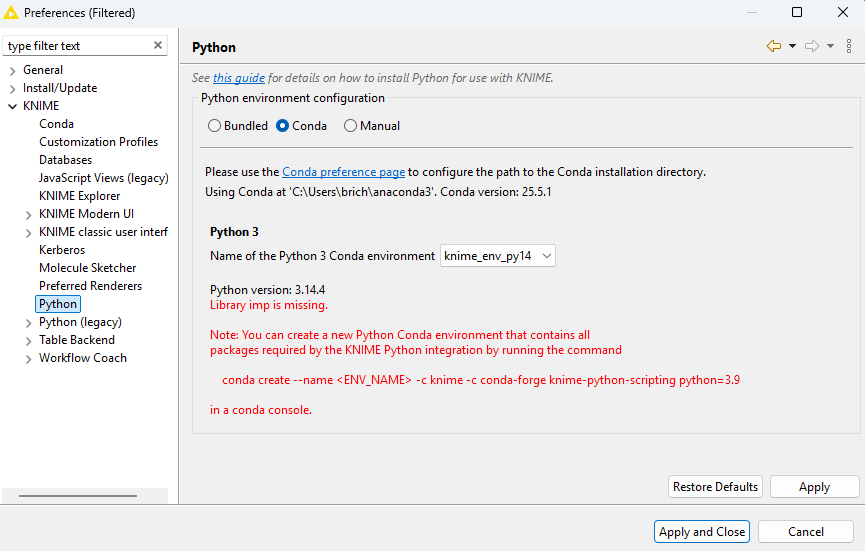Screen dimensions: 865x551
Task: Open the Conda preference page link
Action: point(343,172)
